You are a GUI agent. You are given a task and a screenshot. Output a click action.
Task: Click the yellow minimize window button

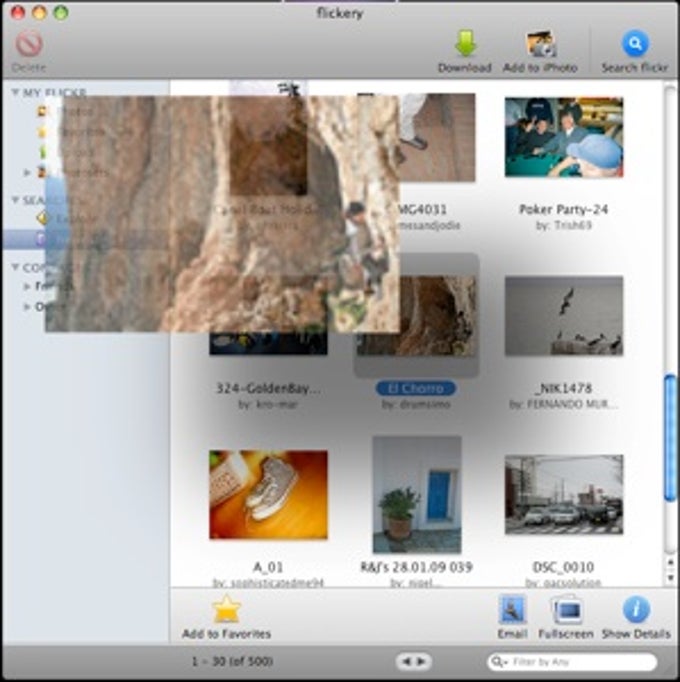39,13
